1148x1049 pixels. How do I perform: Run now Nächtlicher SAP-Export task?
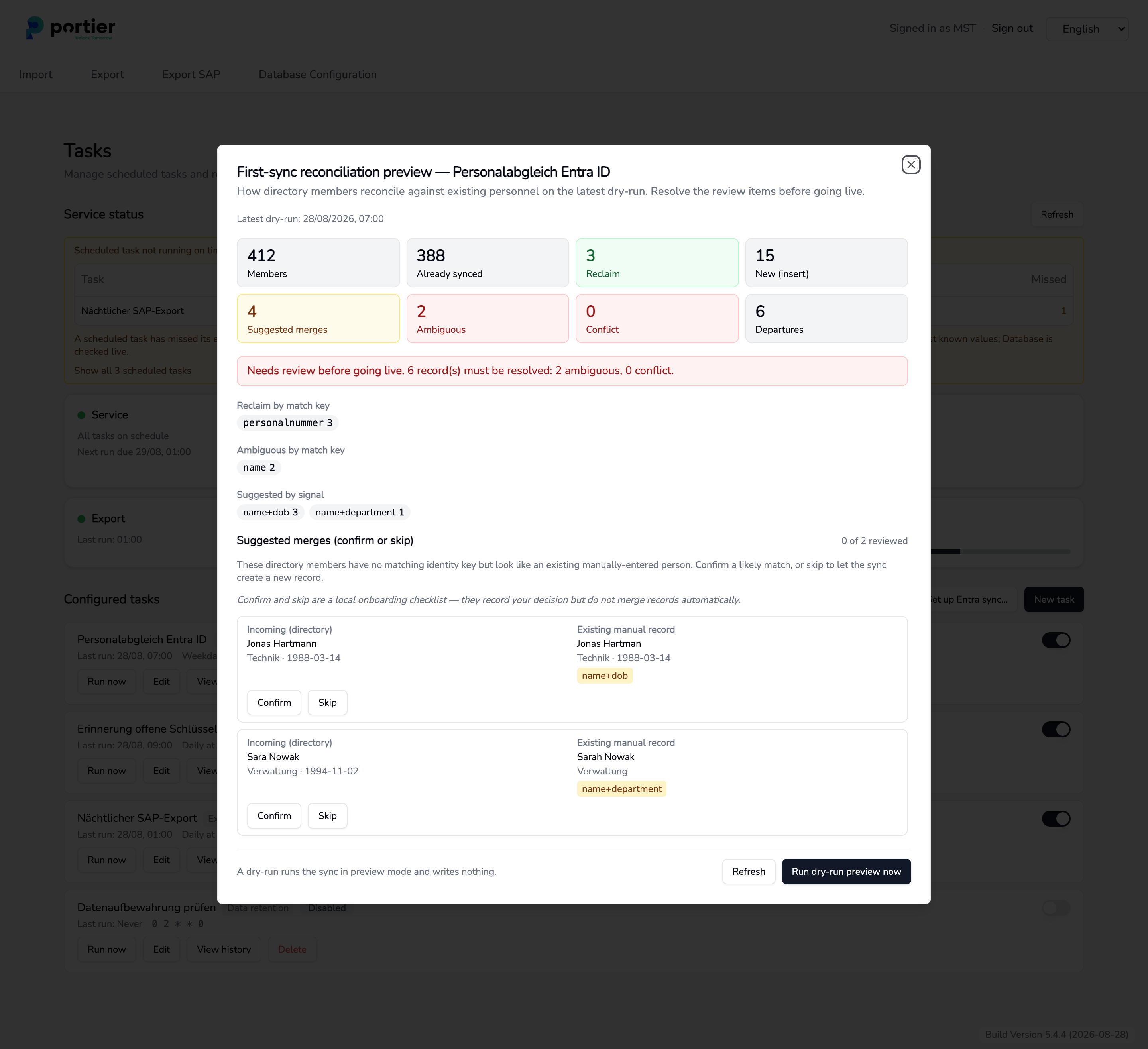pos(106,860)
